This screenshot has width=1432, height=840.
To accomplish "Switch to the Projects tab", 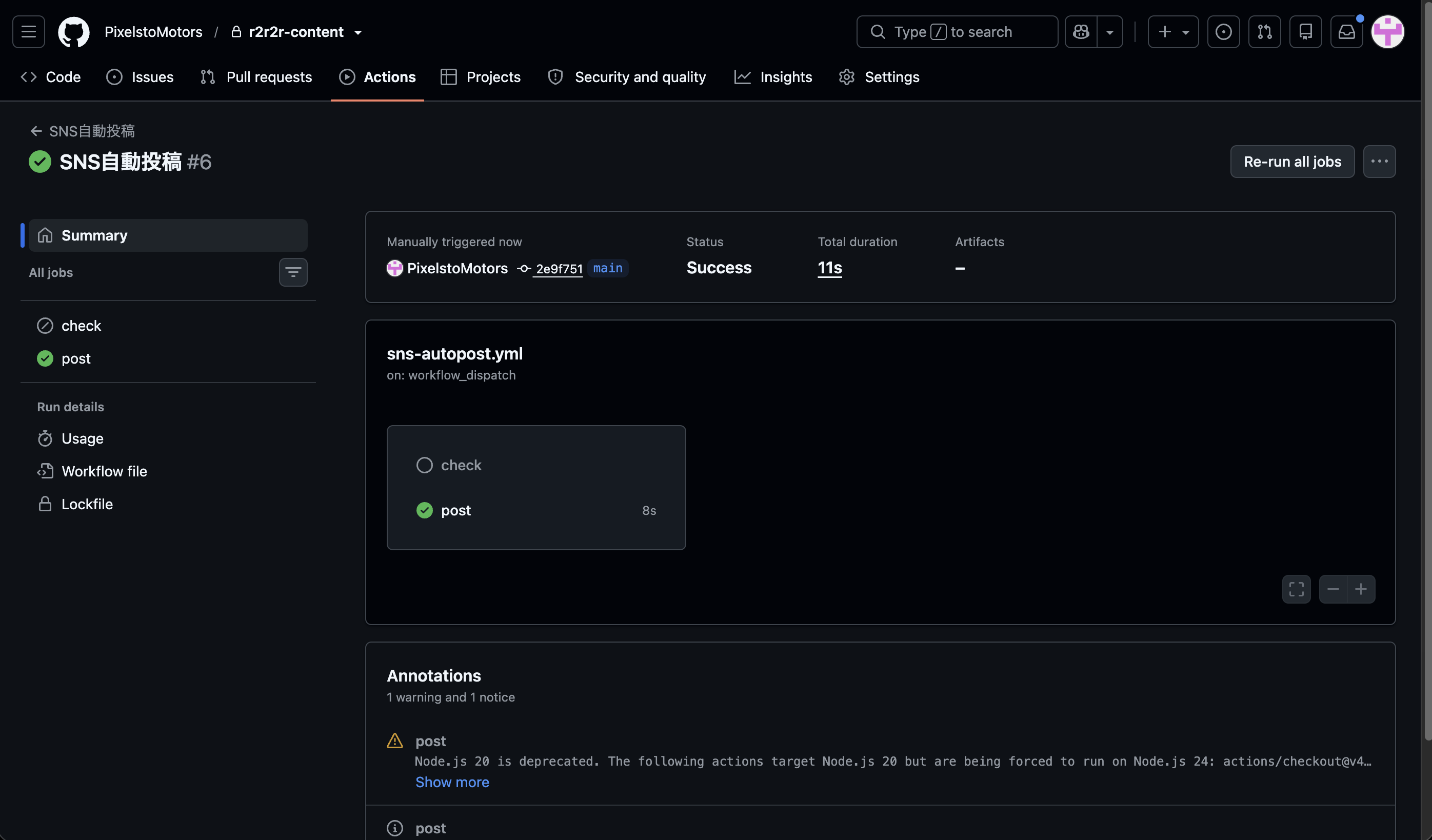I will (480, 77).
